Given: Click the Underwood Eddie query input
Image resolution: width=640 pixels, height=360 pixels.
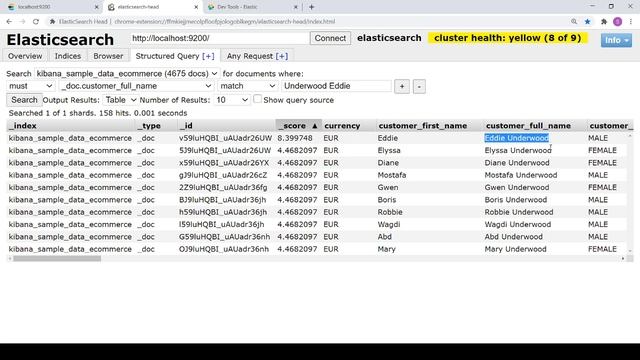Looking at the screenshot, I should 336,86.
